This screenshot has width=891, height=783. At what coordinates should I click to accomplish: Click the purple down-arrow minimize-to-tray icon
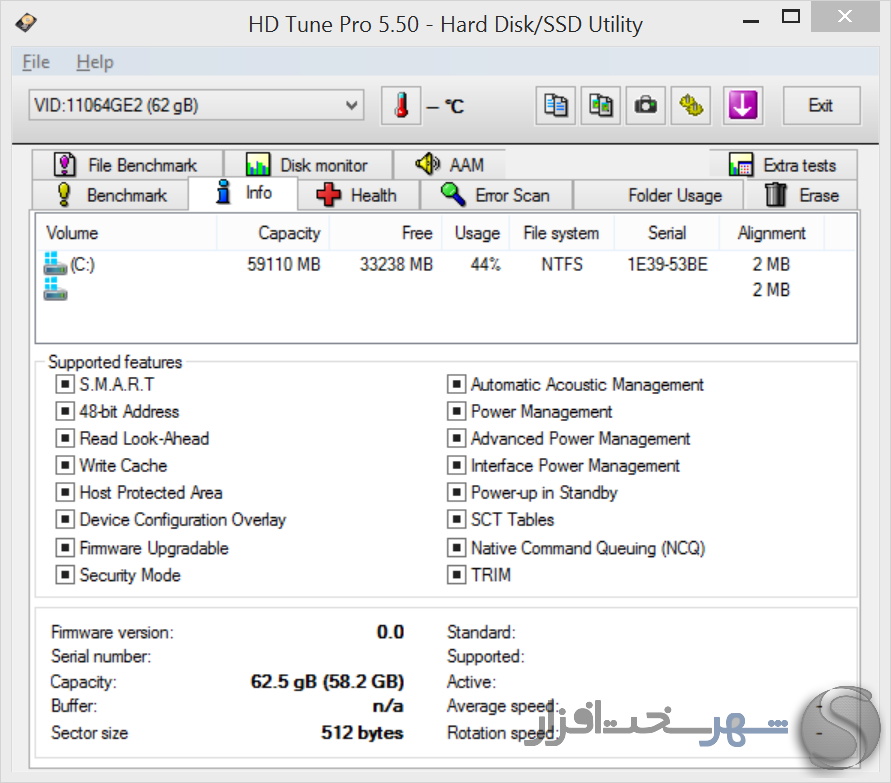pos(743,106)
